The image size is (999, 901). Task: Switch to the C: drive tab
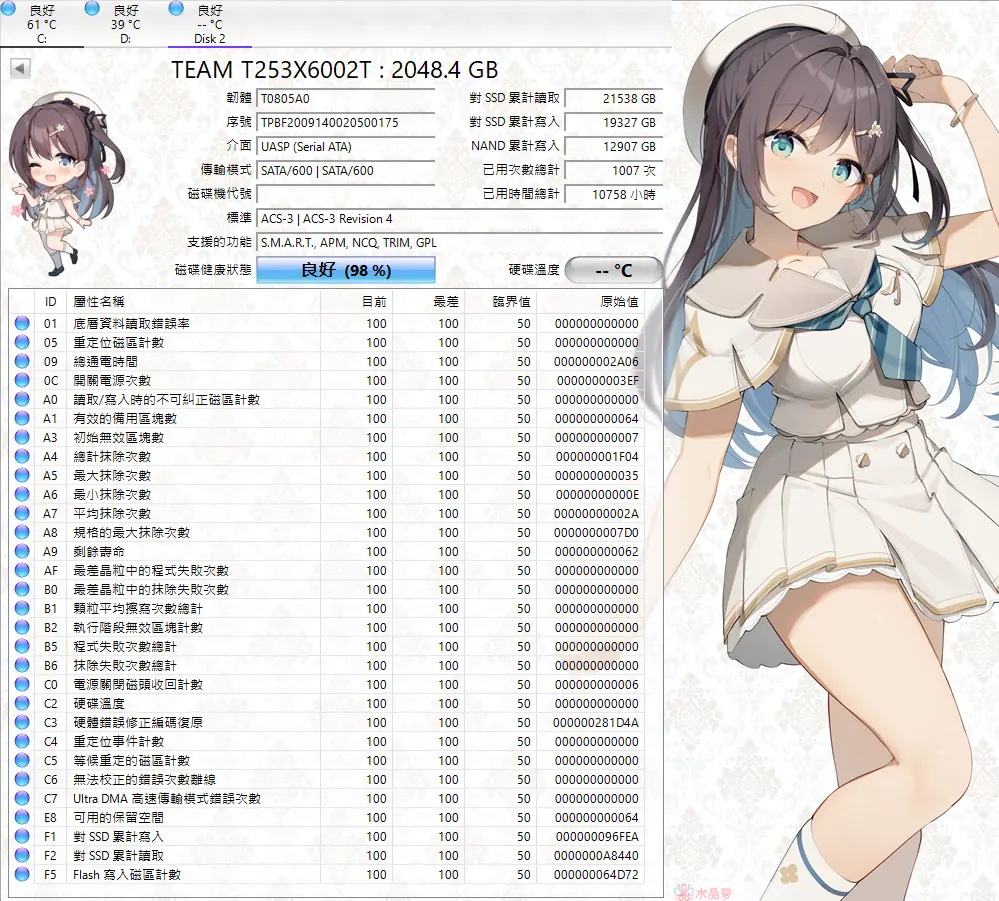42,24
